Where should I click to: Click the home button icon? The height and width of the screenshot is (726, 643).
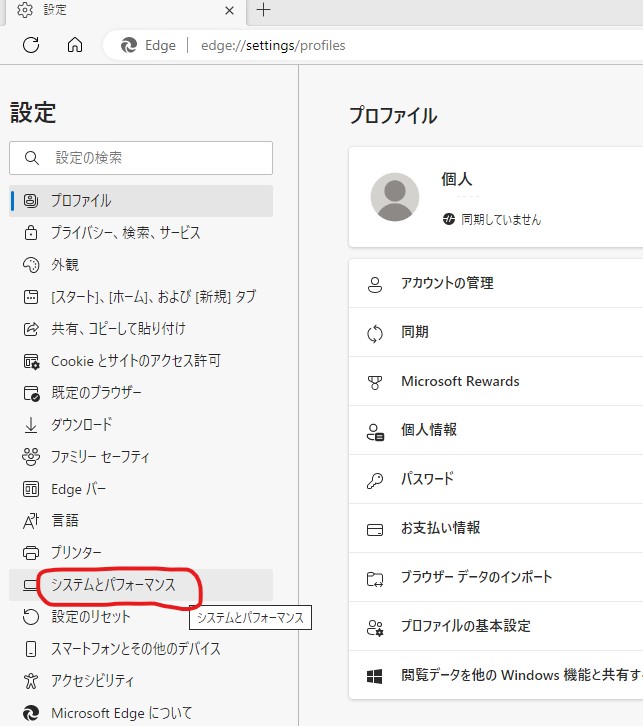pos(75,45)
